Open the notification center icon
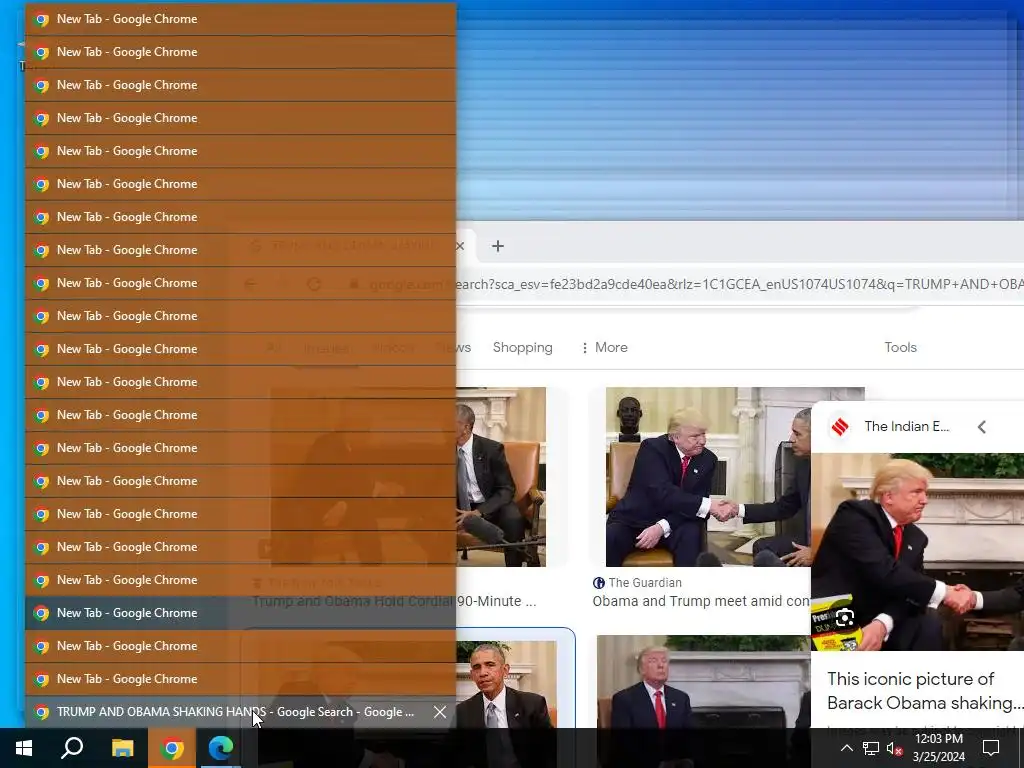1024x768 pixels. pyautogui.click(x=991, y=748)
